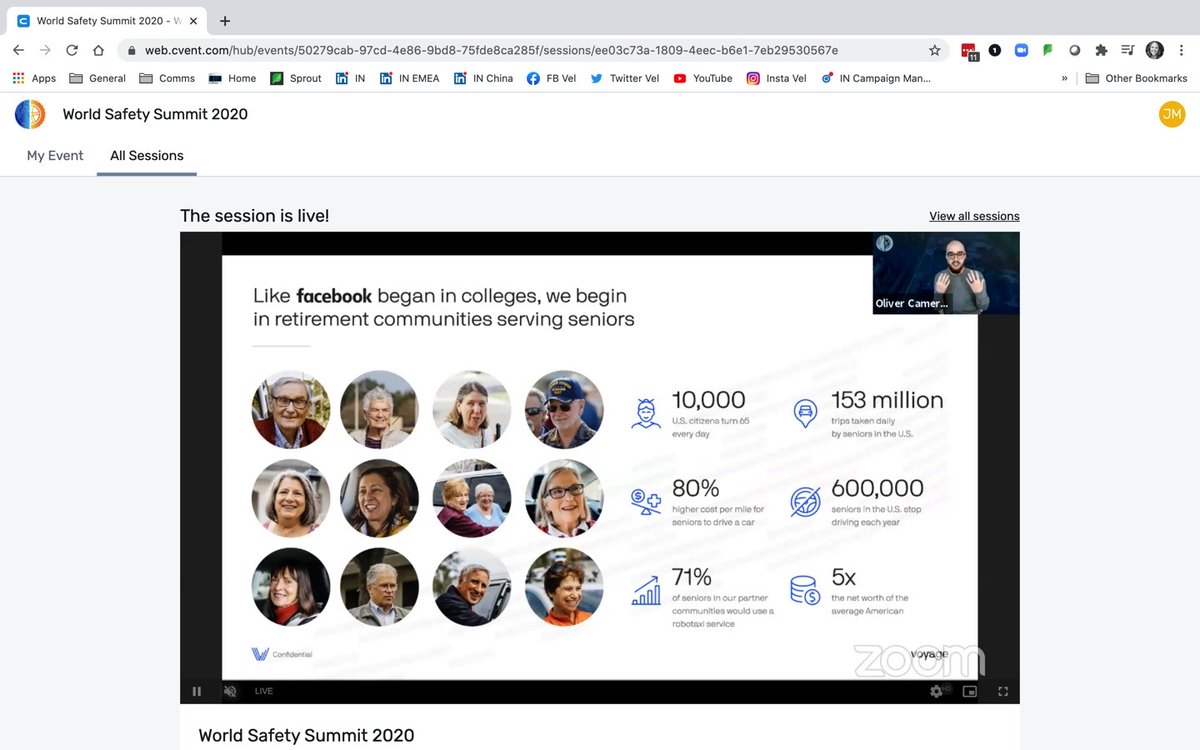
Task: Click the World Safety Summit 2020 header title
Action: click(155, 114)
